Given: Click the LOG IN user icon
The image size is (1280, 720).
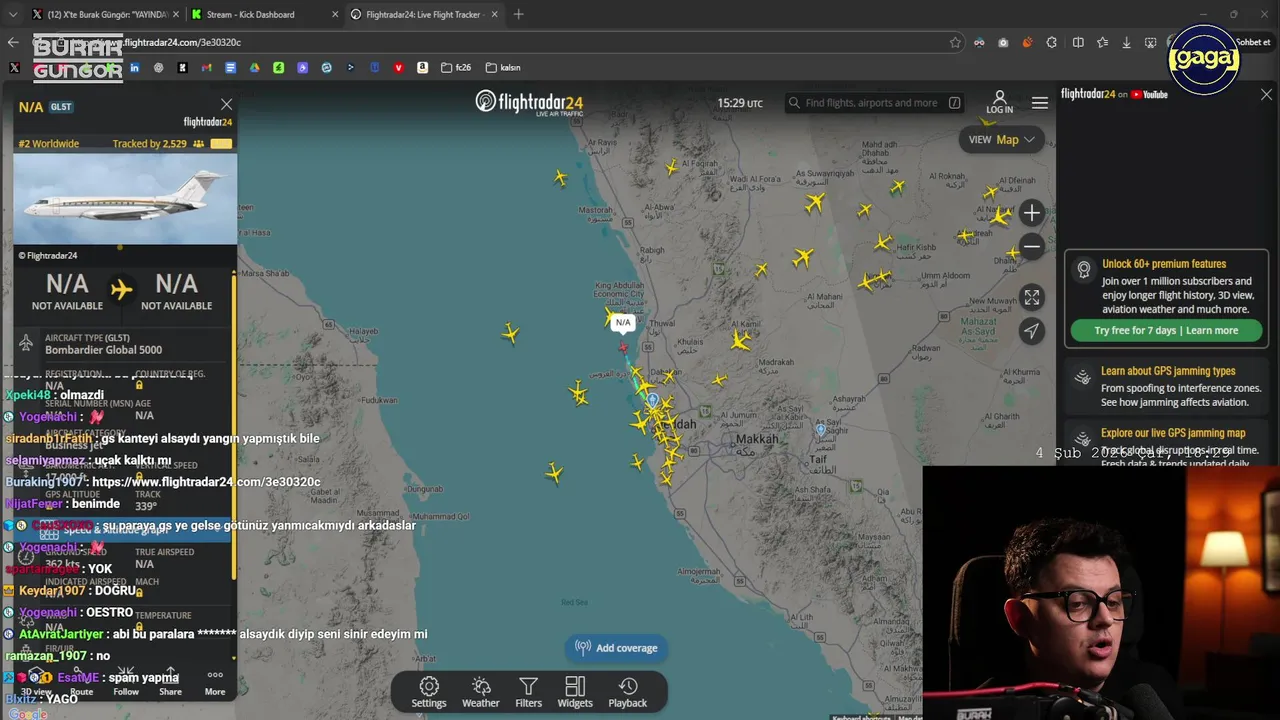Looking at the screenshot, I should 999,102.
